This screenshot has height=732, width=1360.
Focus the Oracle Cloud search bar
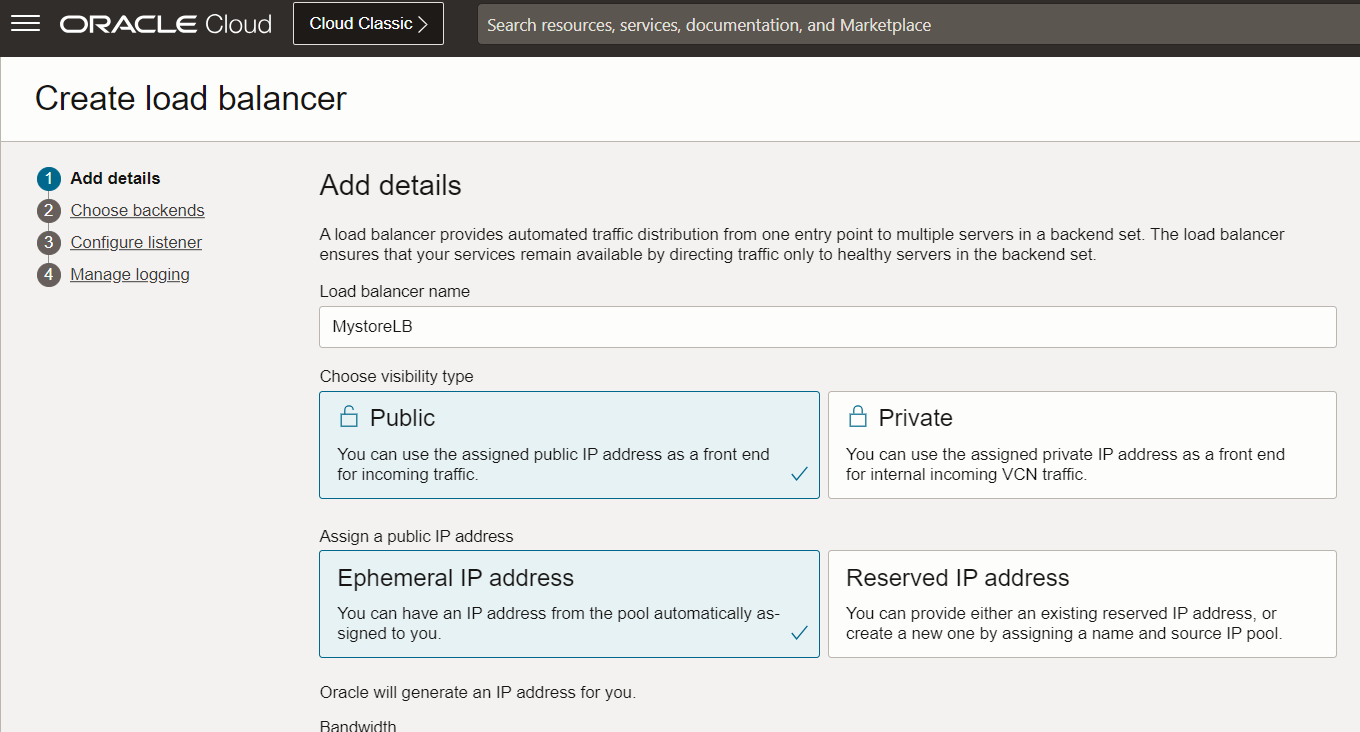click(x=918, y=25)
